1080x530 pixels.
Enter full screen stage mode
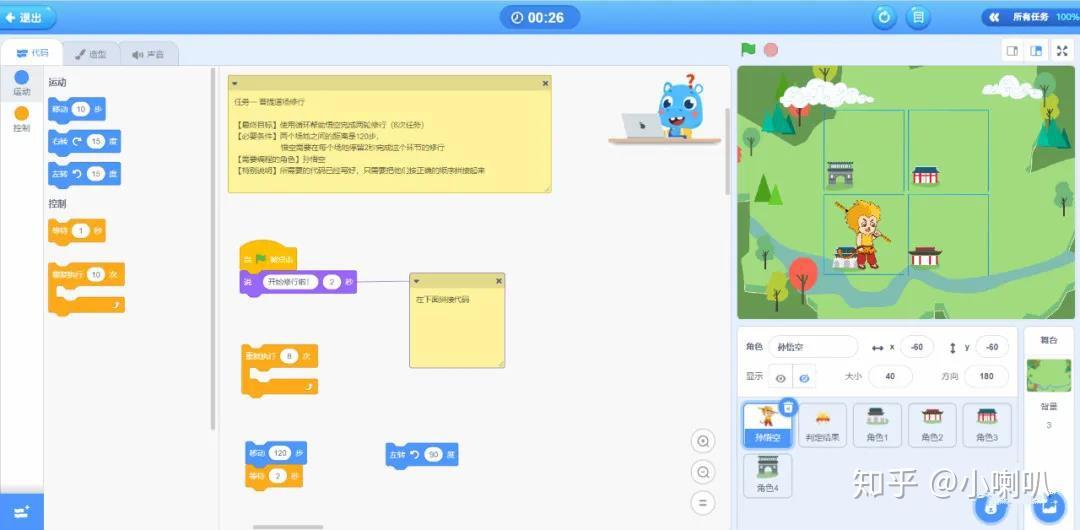(1062, 51)
